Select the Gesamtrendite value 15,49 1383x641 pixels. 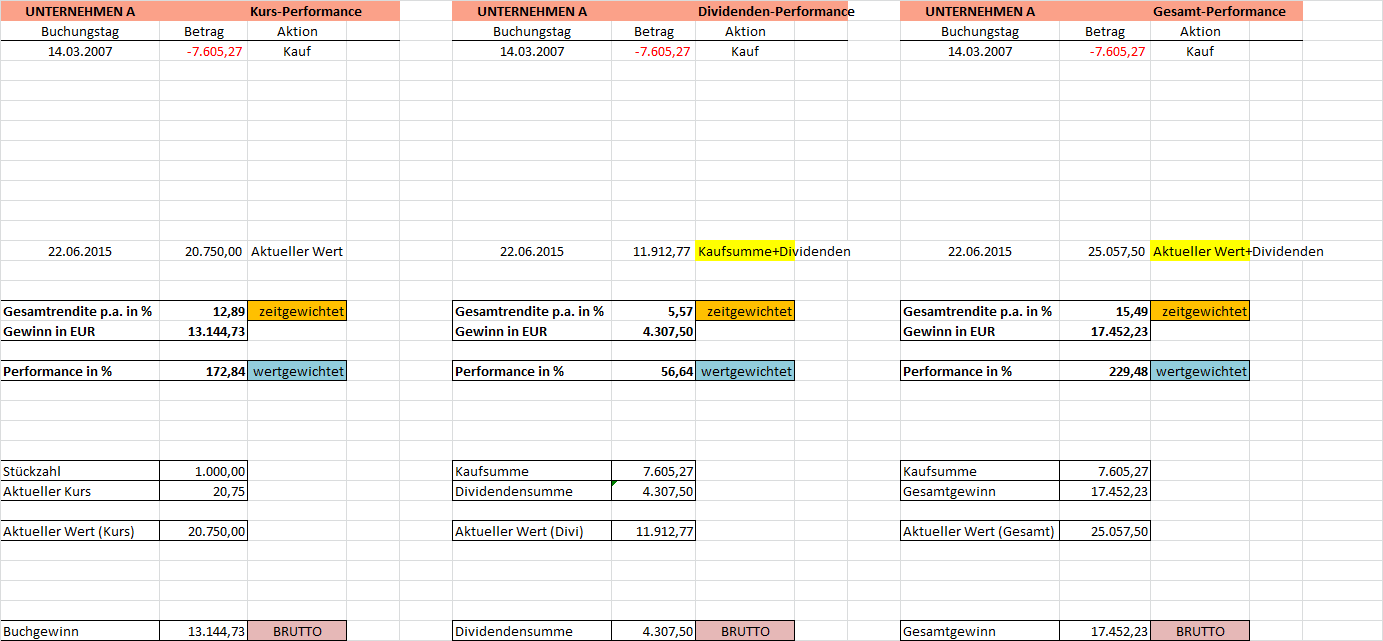point(1105,311)
